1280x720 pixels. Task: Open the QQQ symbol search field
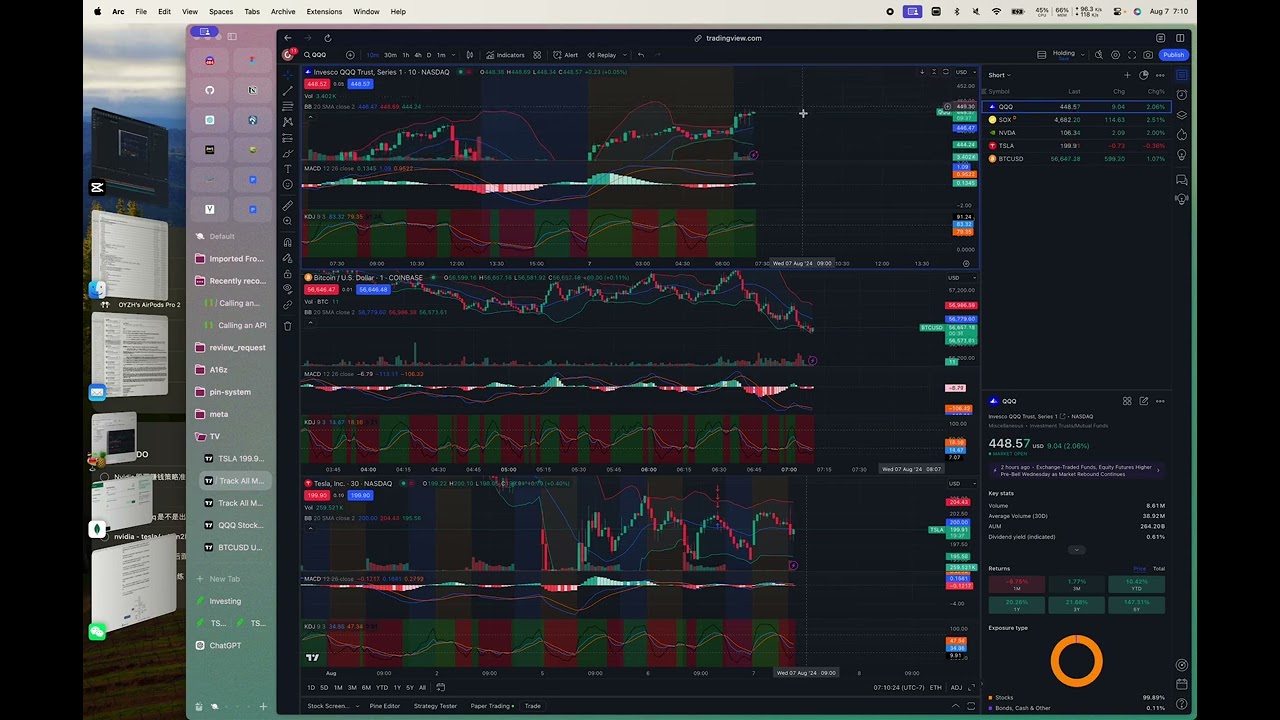(x=318, y=55)
